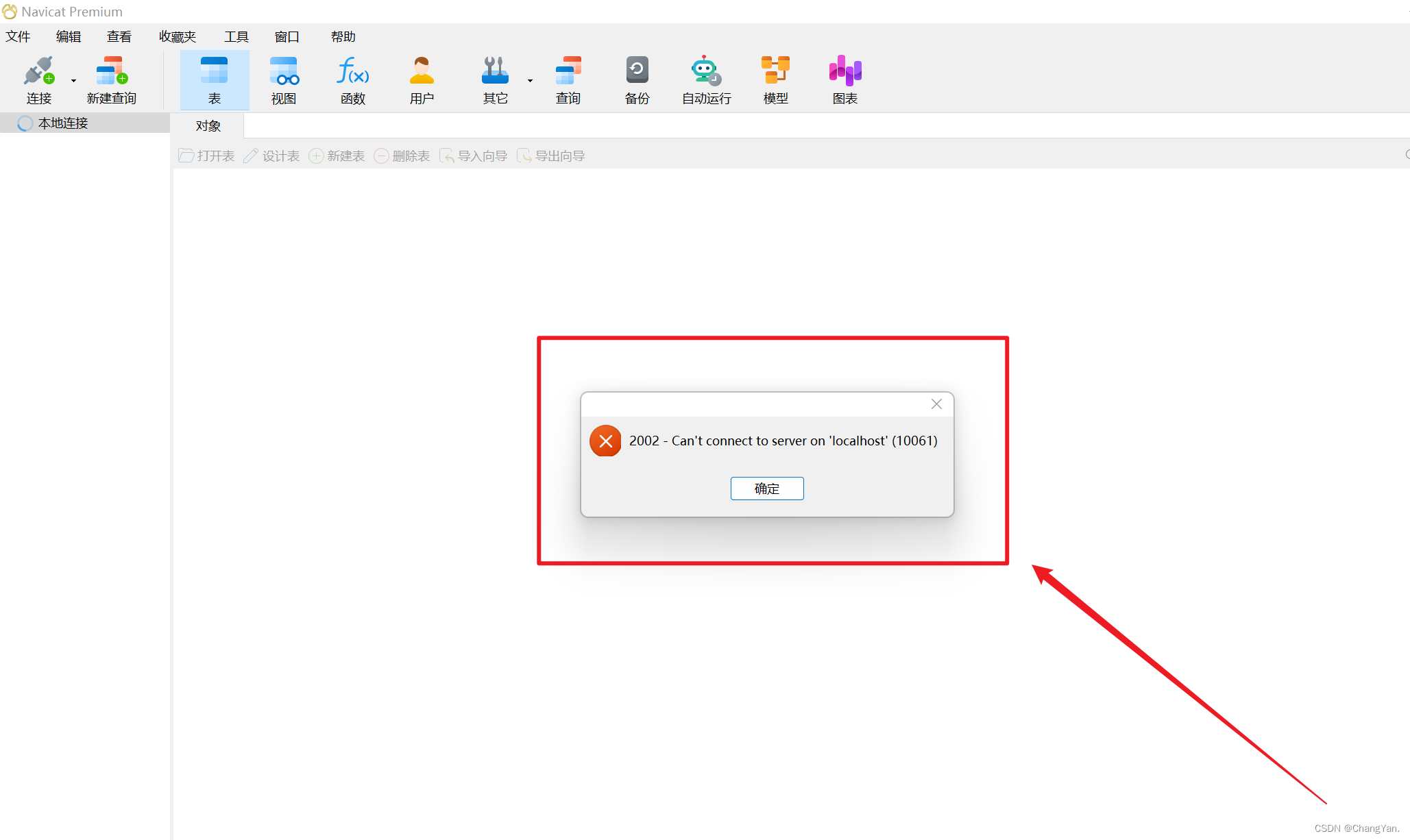Click the 设计表 button
The image size is (1410, 840).
tap(271, 156)
